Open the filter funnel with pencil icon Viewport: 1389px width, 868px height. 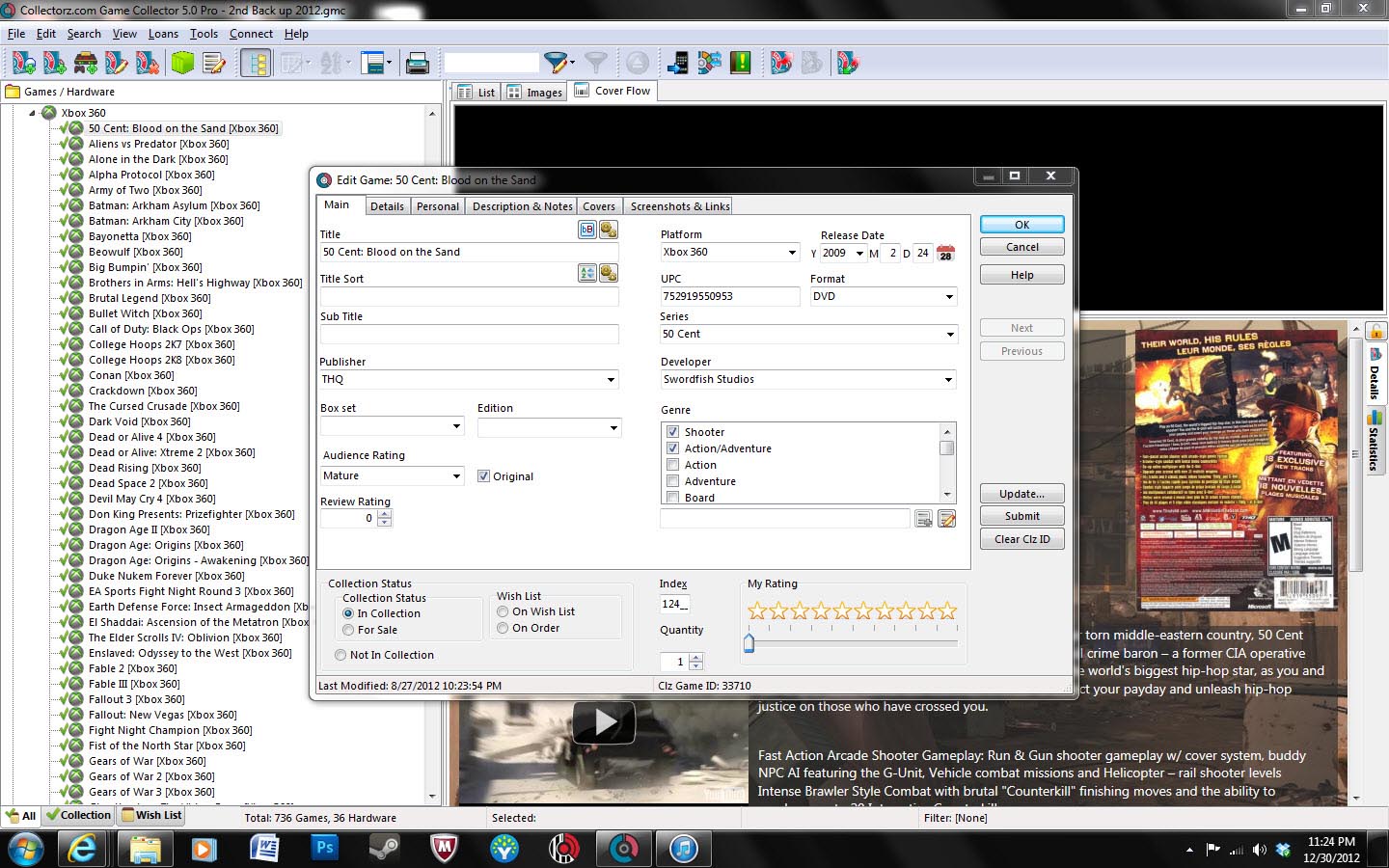tap(557, 64)
